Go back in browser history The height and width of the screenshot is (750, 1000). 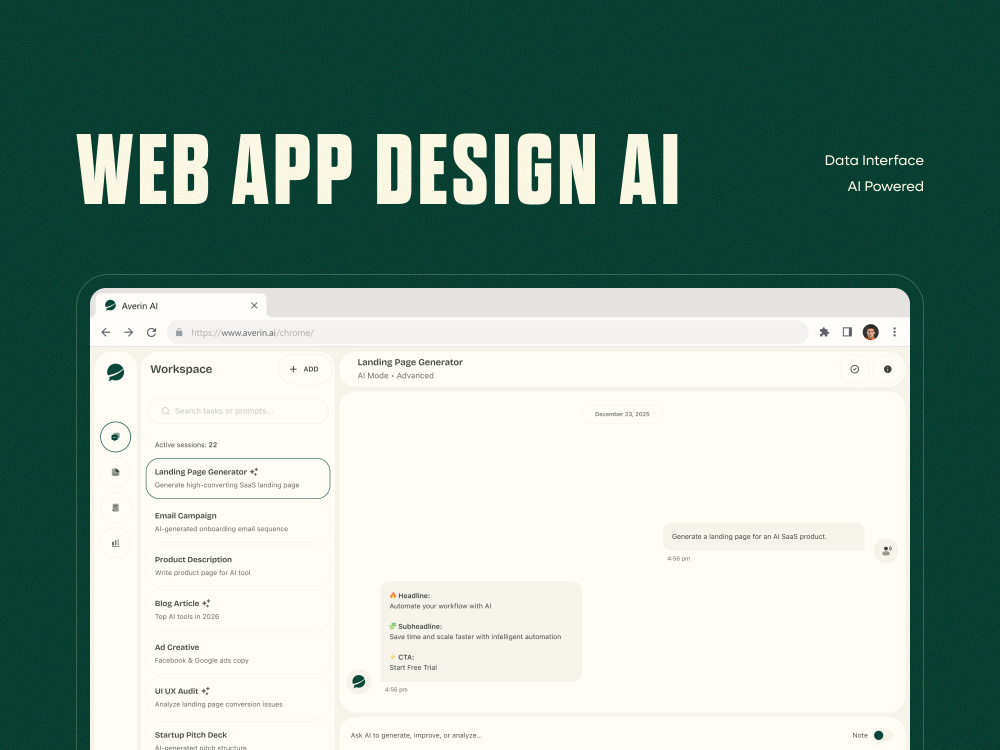[106, 332]
